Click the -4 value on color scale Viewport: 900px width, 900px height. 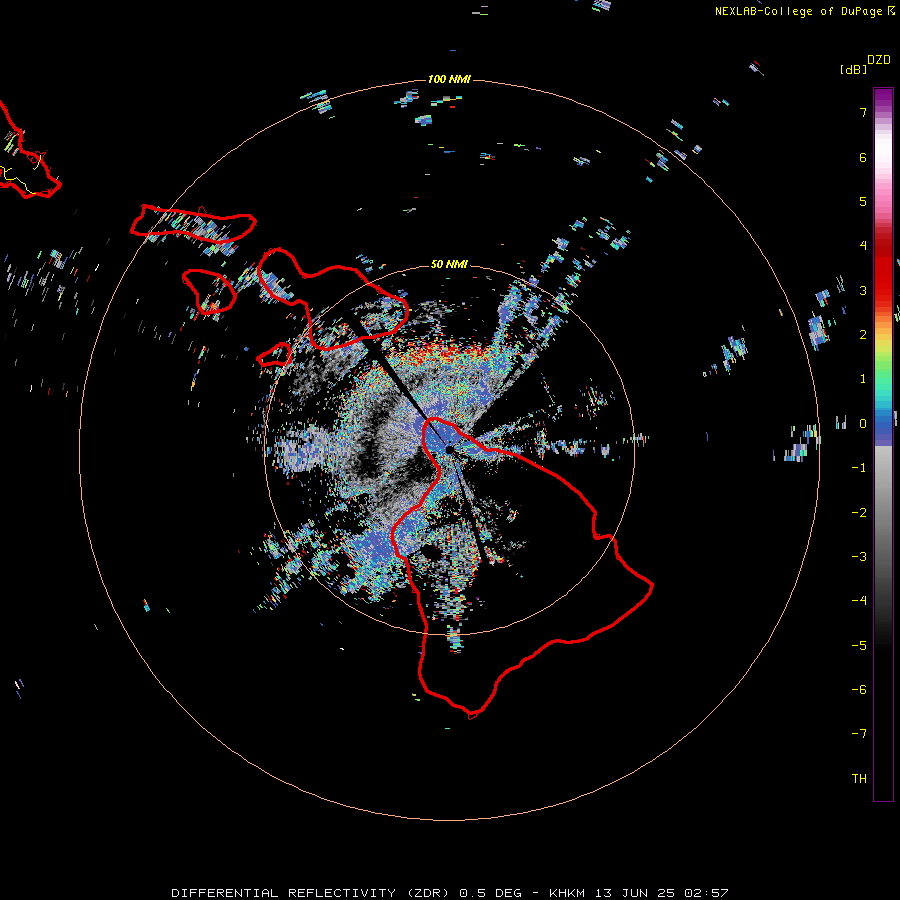point(859,600)
